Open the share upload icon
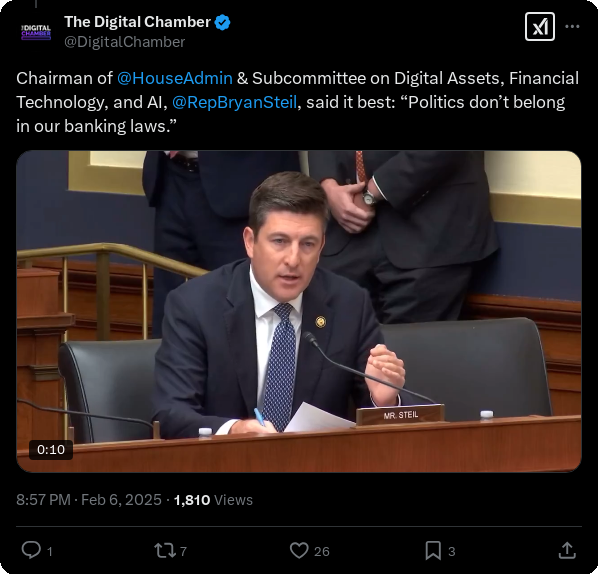This screenshot has height=574, width=598. pos(567,550)
